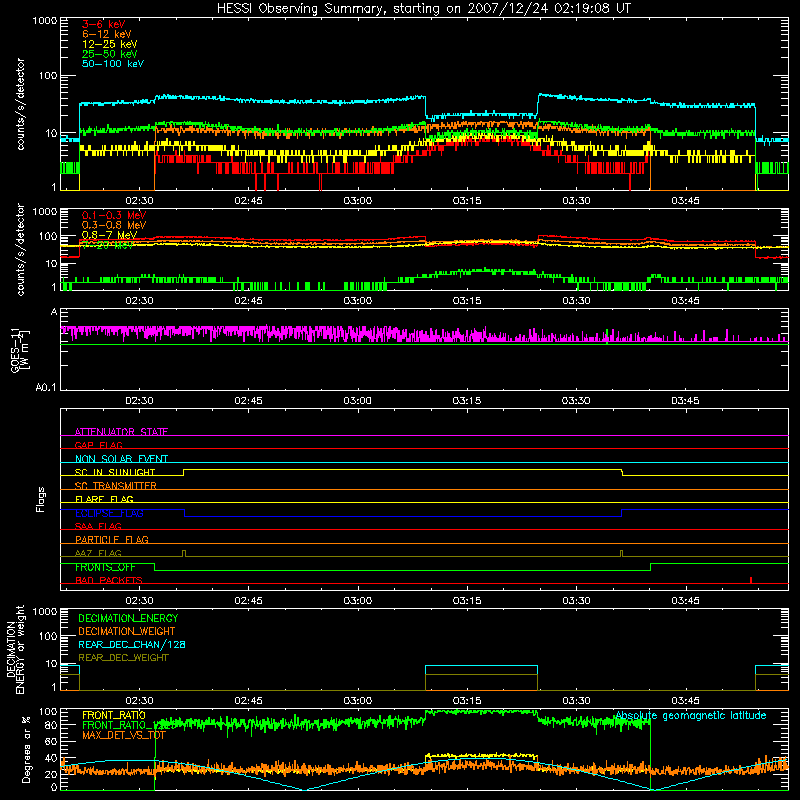Viewport: 800px width, 800px height.
Task: Click the red BAD_PACKETS spike near 03:53
Action: (751, 580)
